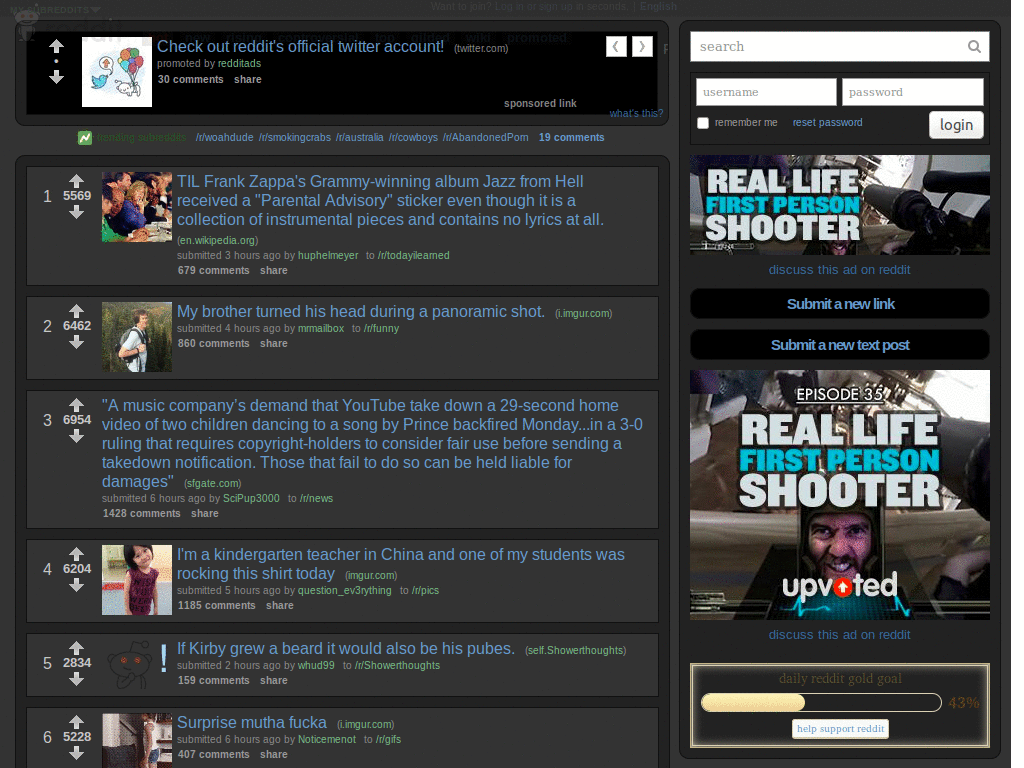Show previous promoted post with left arrow

616,46
